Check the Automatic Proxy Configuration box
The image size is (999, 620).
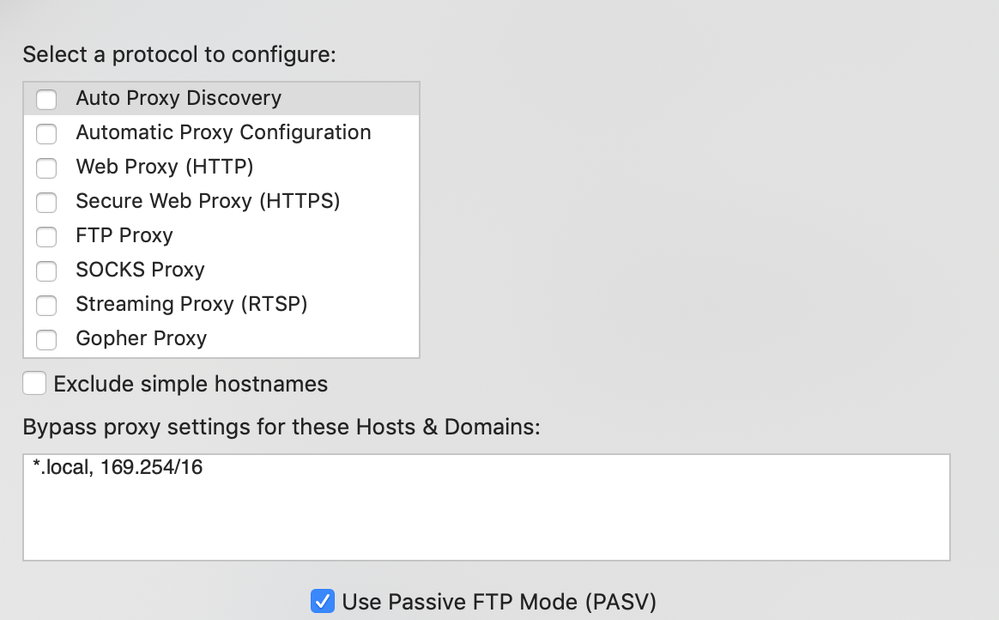click(47, 134)
